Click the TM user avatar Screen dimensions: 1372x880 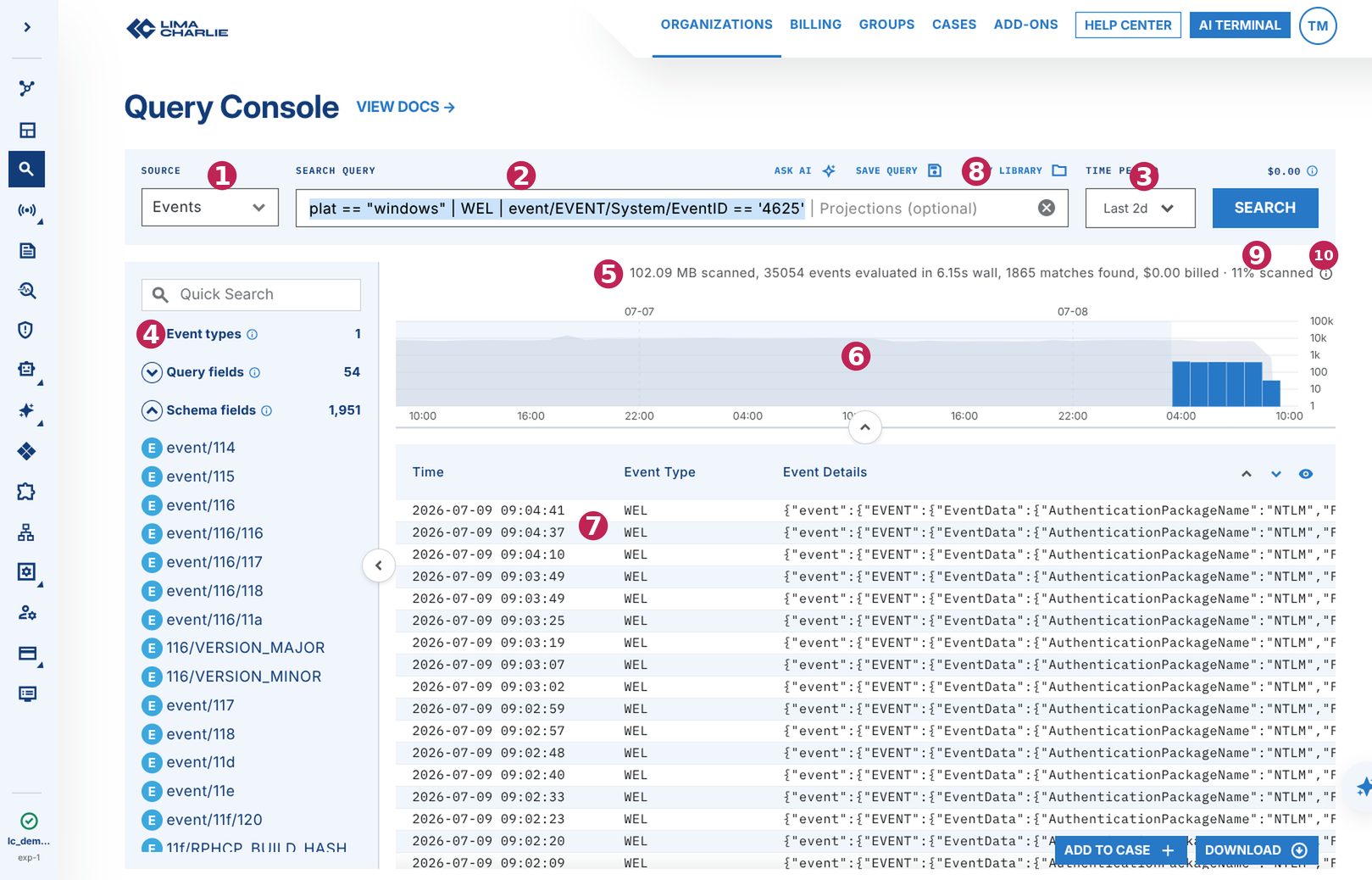coord(1318,25)
